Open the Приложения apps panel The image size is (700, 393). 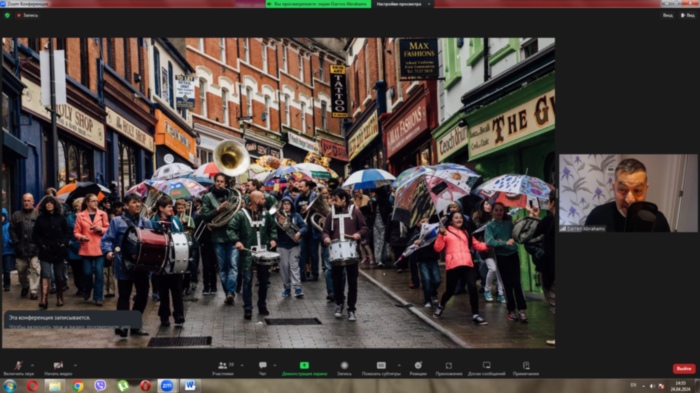click(x=449, y=368)
